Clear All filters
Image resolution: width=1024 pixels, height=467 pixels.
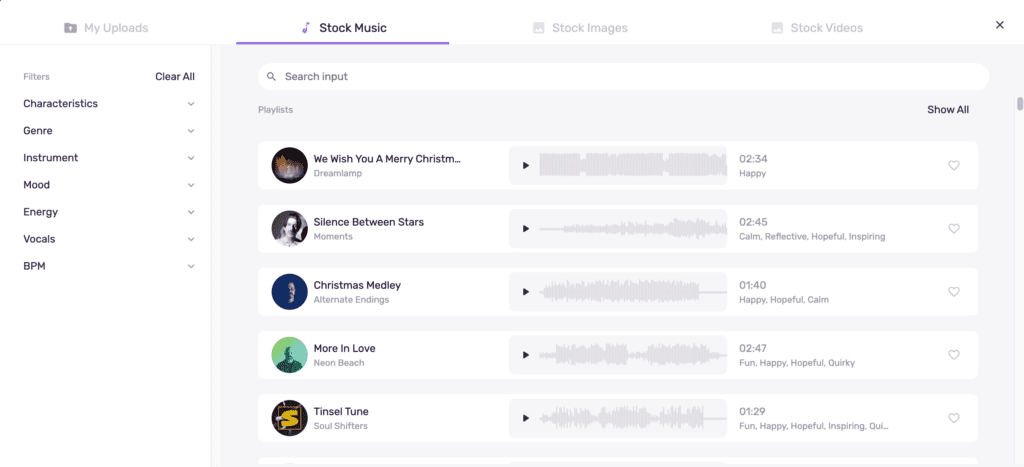coord(175,76)
